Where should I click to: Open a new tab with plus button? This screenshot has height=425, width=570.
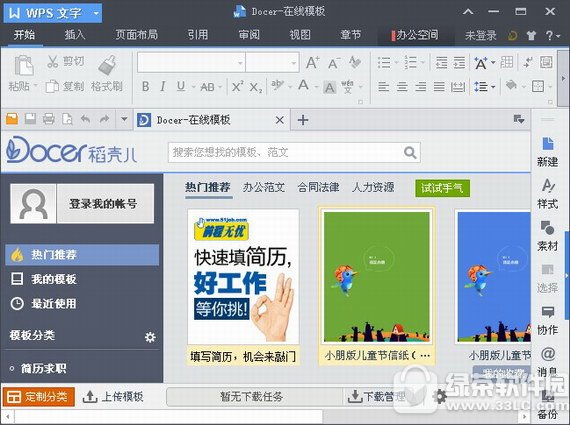303,120
